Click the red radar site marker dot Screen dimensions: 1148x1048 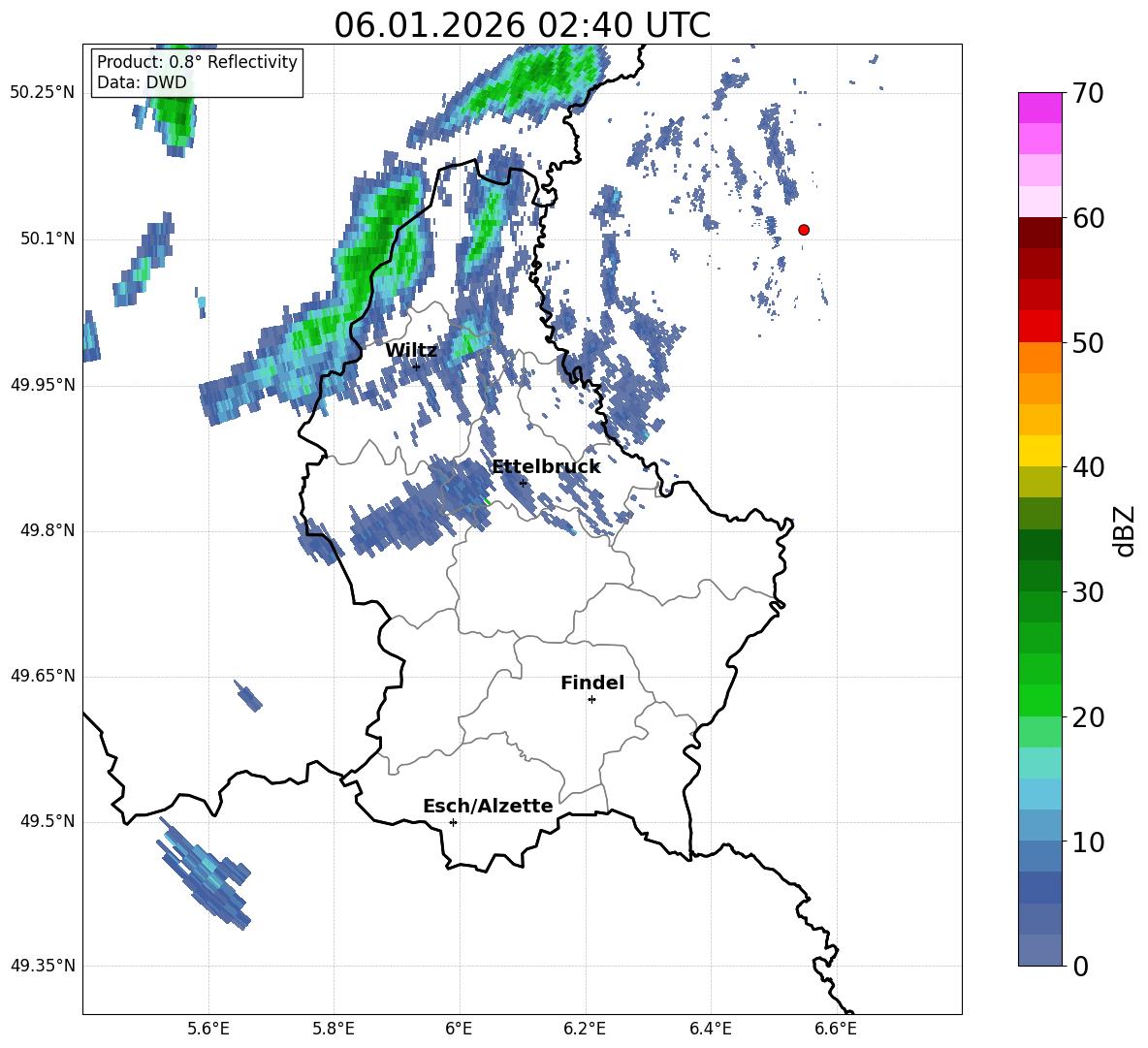point(804,230)
